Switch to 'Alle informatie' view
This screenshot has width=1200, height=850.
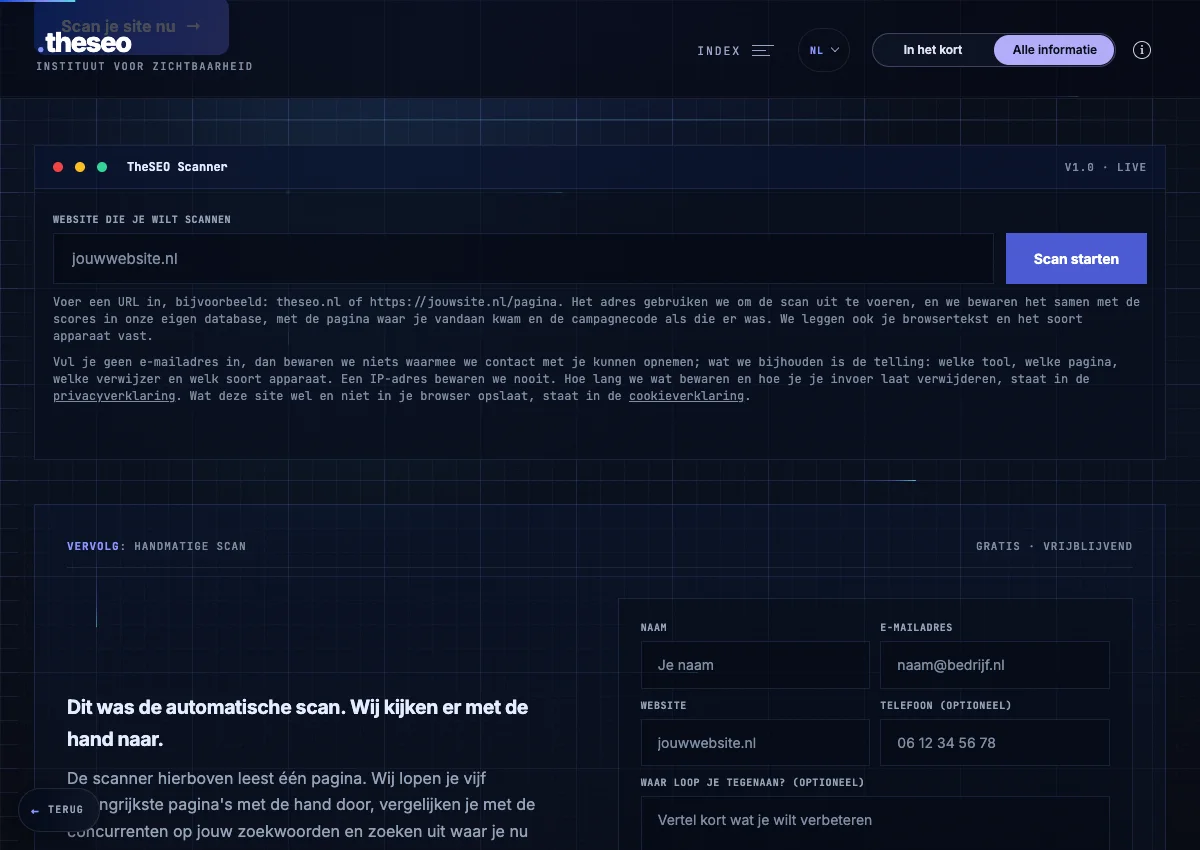click(x=1054, y=50)
